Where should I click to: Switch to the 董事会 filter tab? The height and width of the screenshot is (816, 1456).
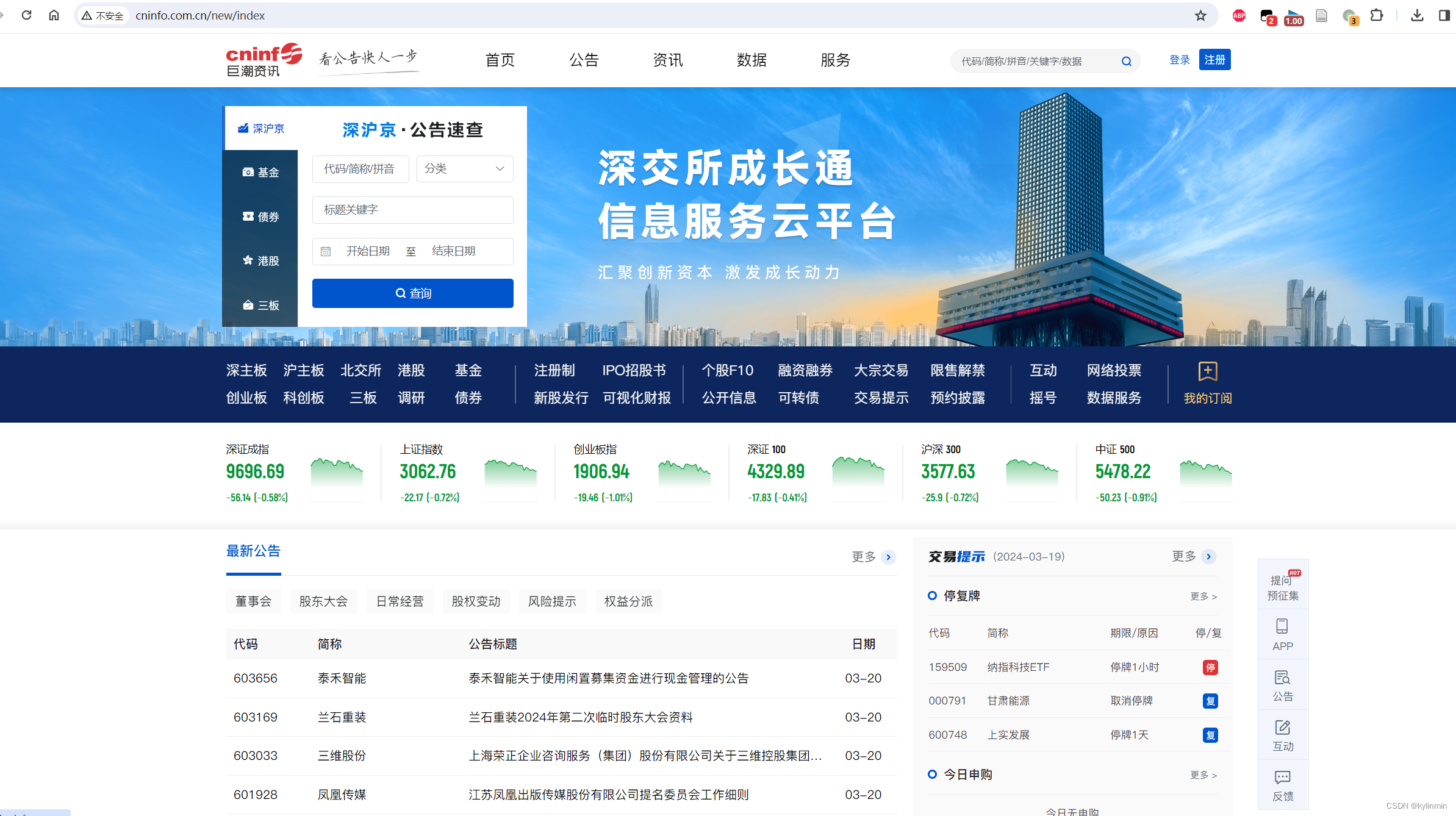[x=254, y=601]
